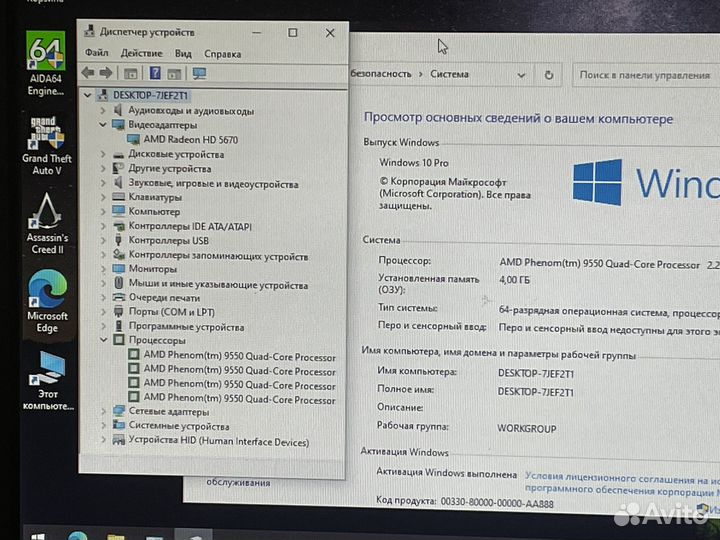Expand Контроллеры USB

[x=103, y=240]
